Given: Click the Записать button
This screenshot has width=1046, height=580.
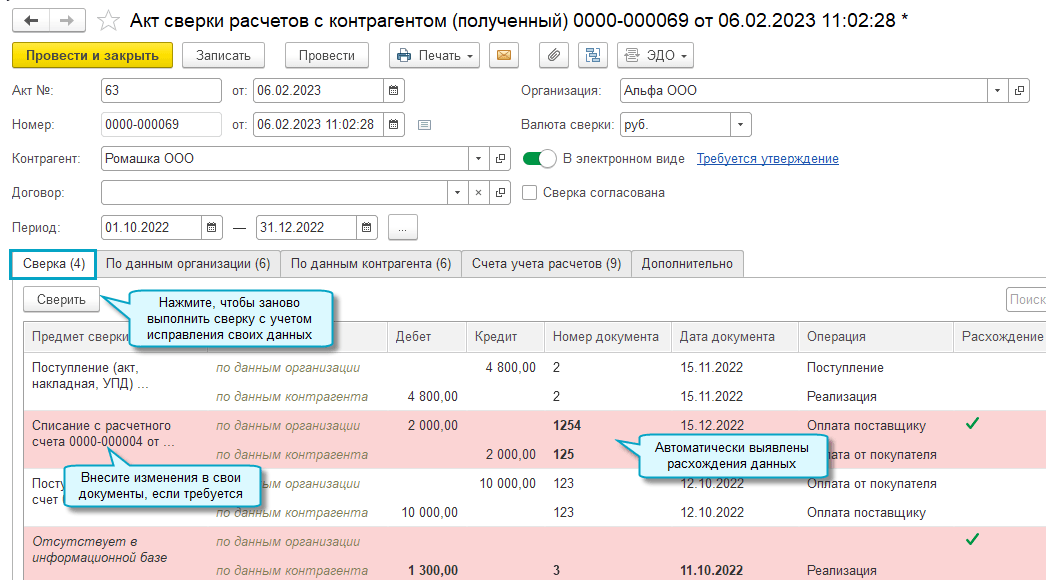Looking at the screenshot, I should click(x=223, y=55).
